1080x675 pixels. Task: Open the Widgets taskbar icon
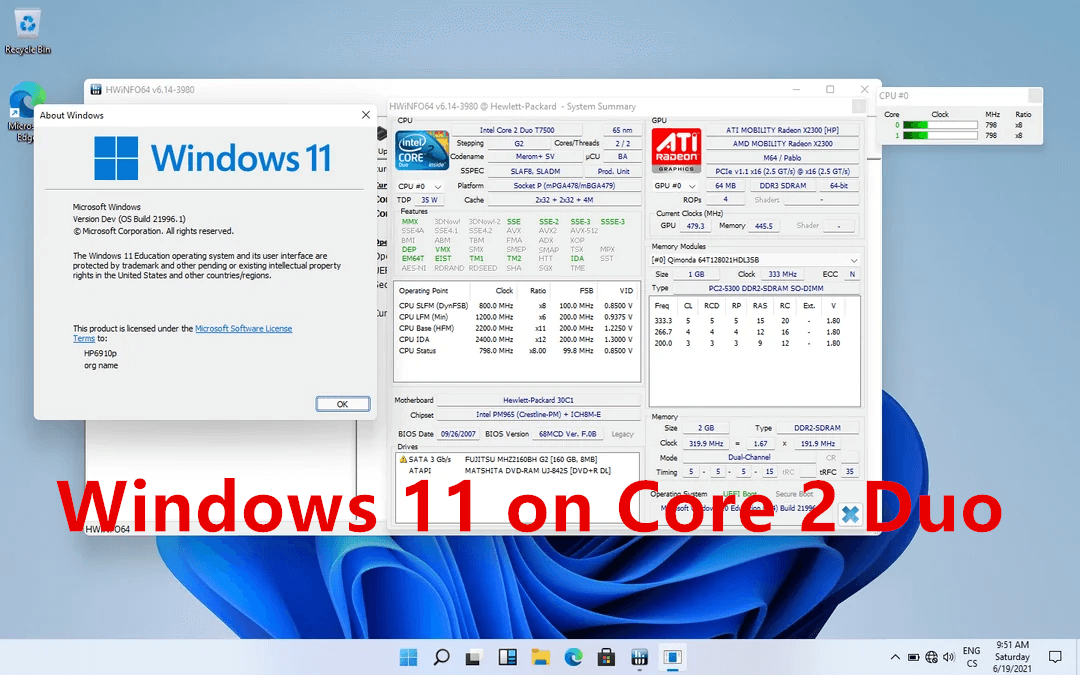point(508,657)
